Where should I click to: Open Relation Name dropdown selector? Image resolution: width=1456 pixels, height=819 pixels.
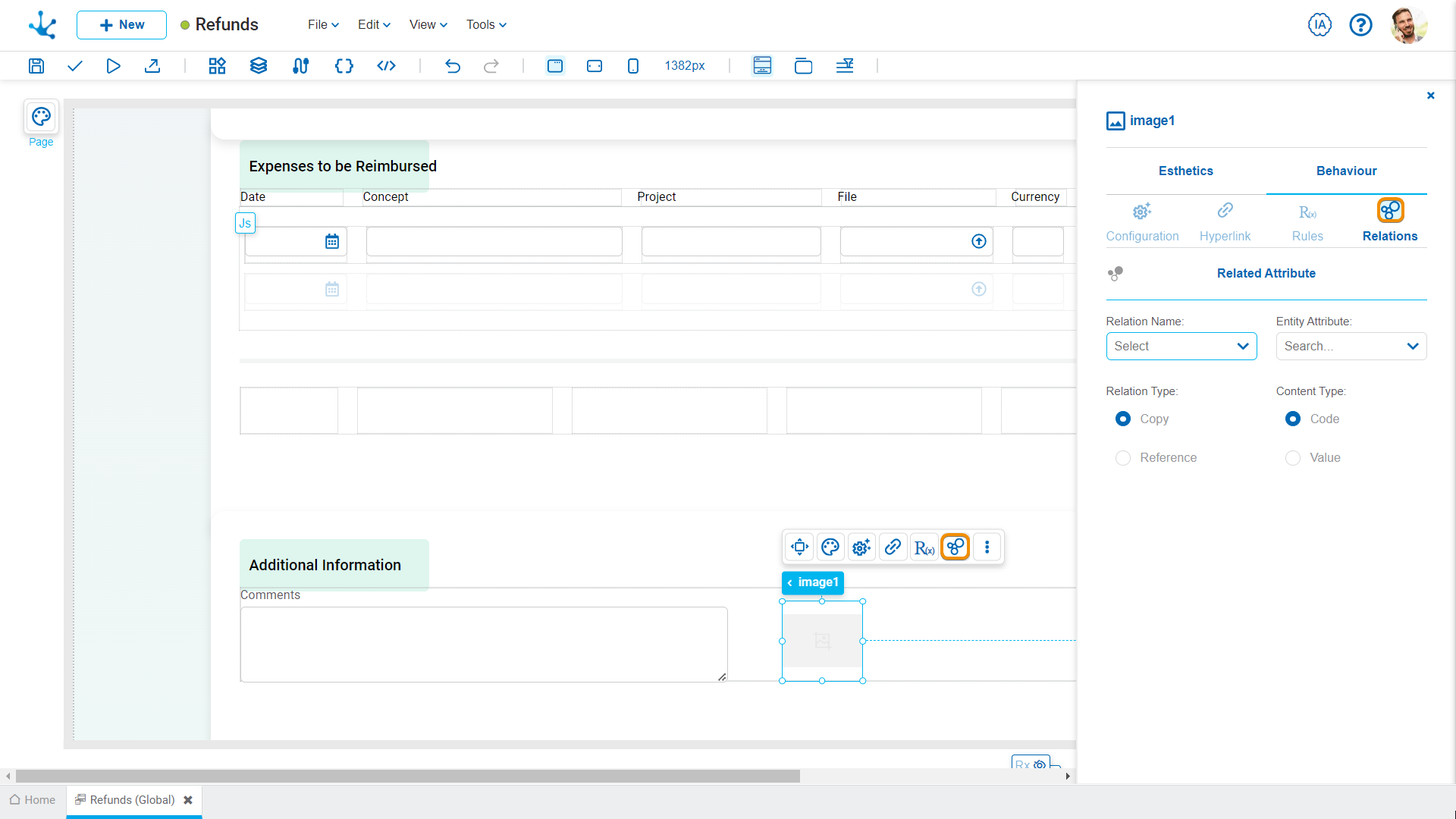[1181, 346]
